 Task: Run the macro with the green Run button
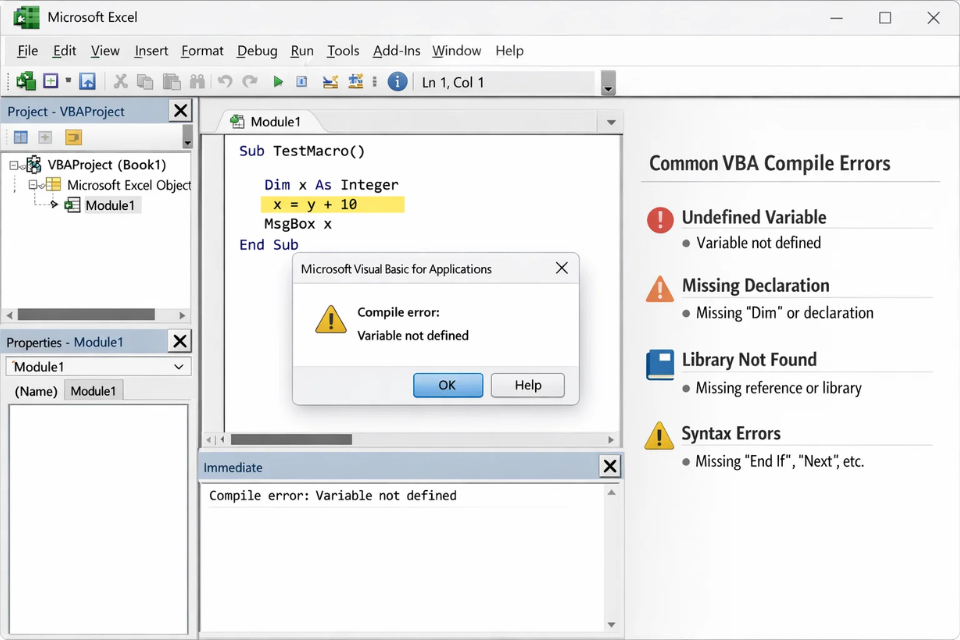pos(278,81)
